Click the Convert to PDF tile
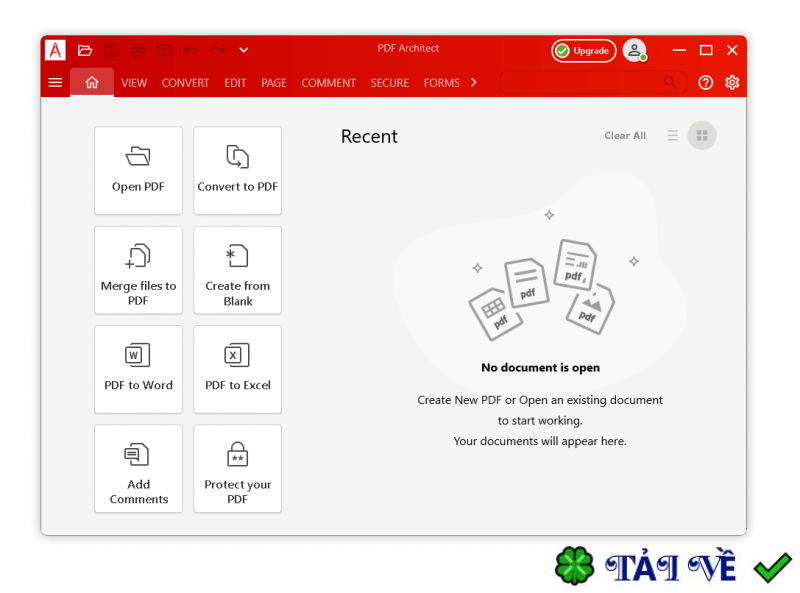The image size is (800, 593). [238, 170]
